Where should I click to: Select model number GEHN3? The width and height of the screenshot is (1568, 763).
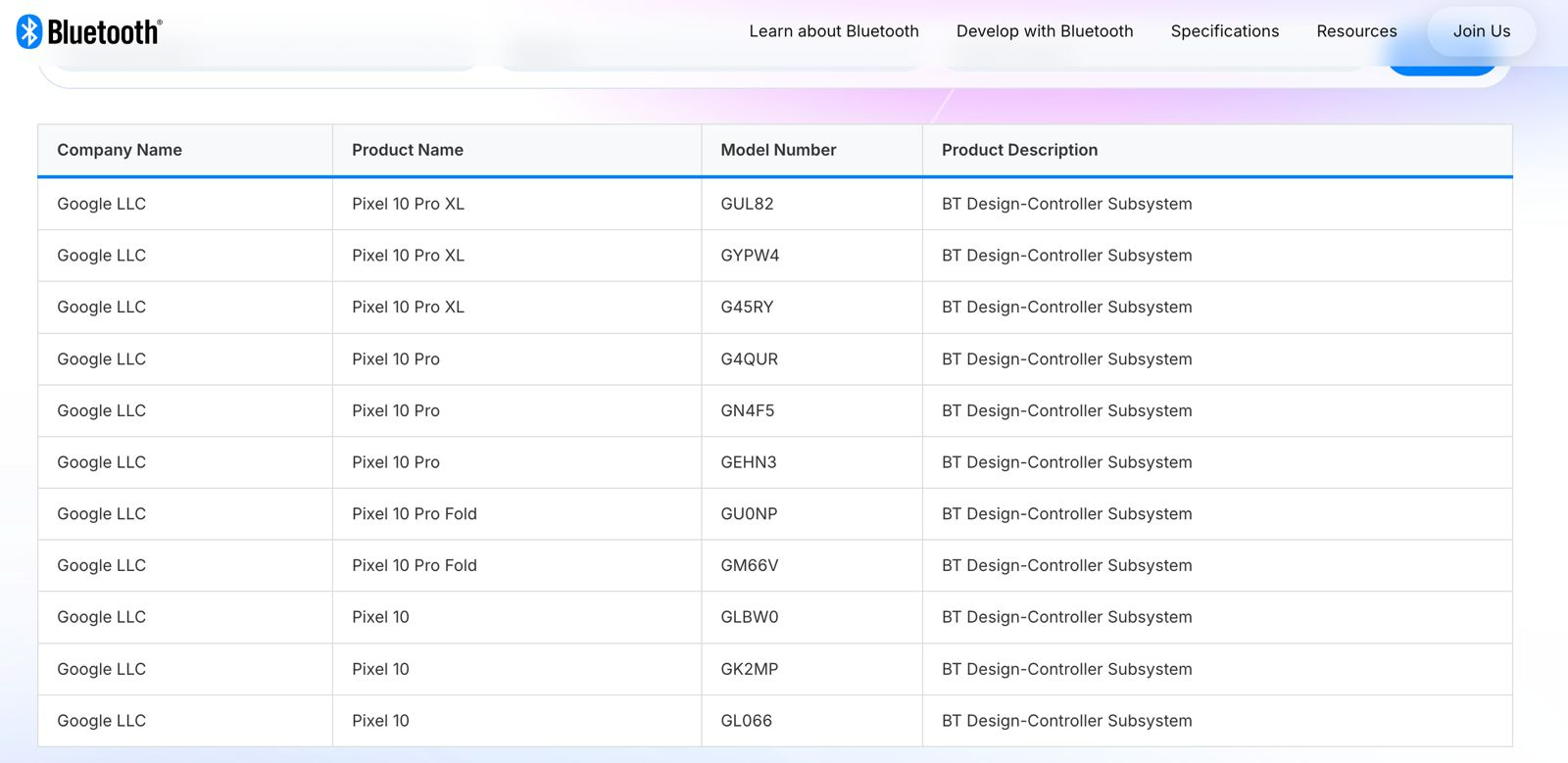(748, 462)
